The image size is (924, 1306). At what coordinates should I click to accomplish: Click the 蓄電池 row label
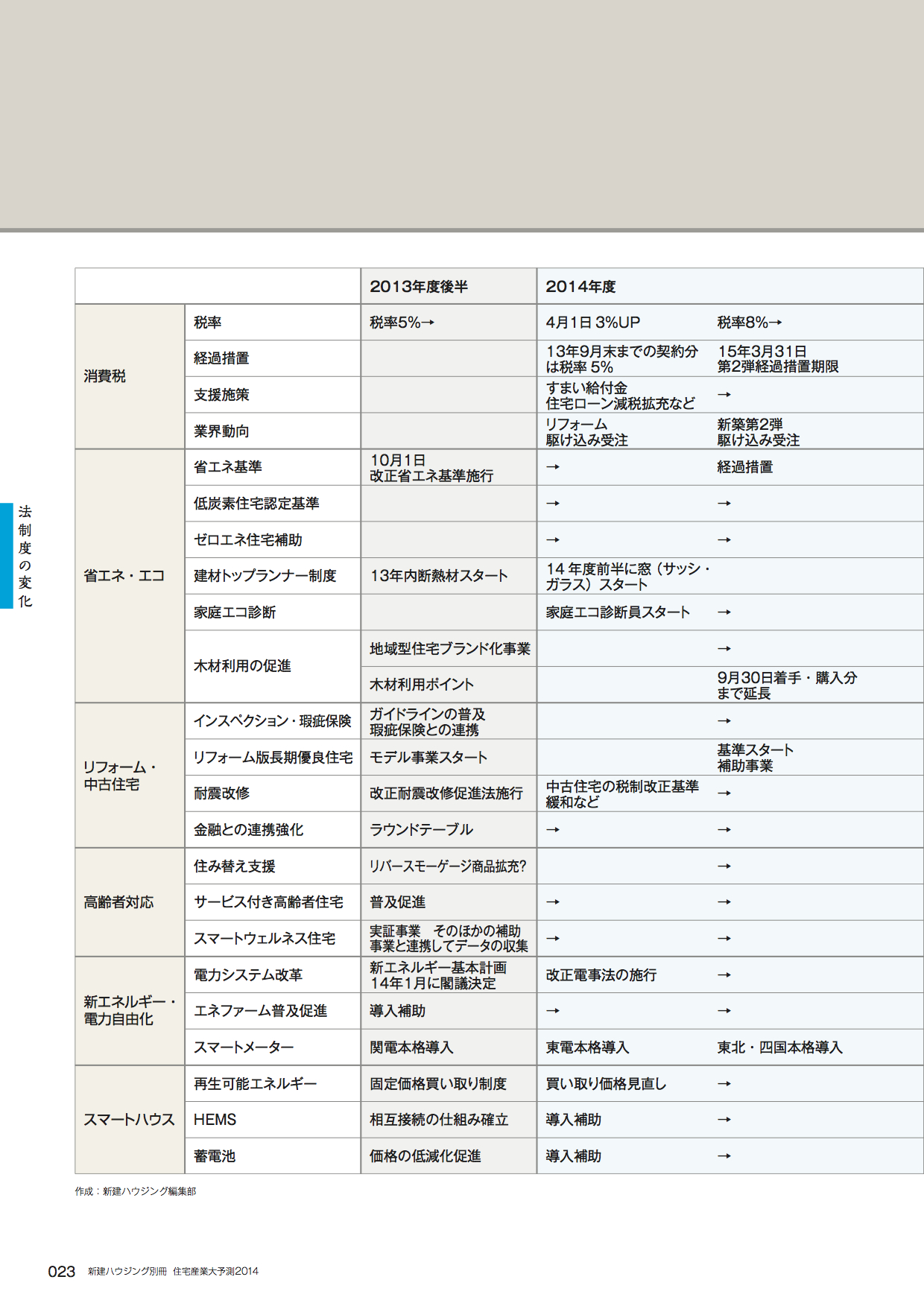tap(215, 1156)
